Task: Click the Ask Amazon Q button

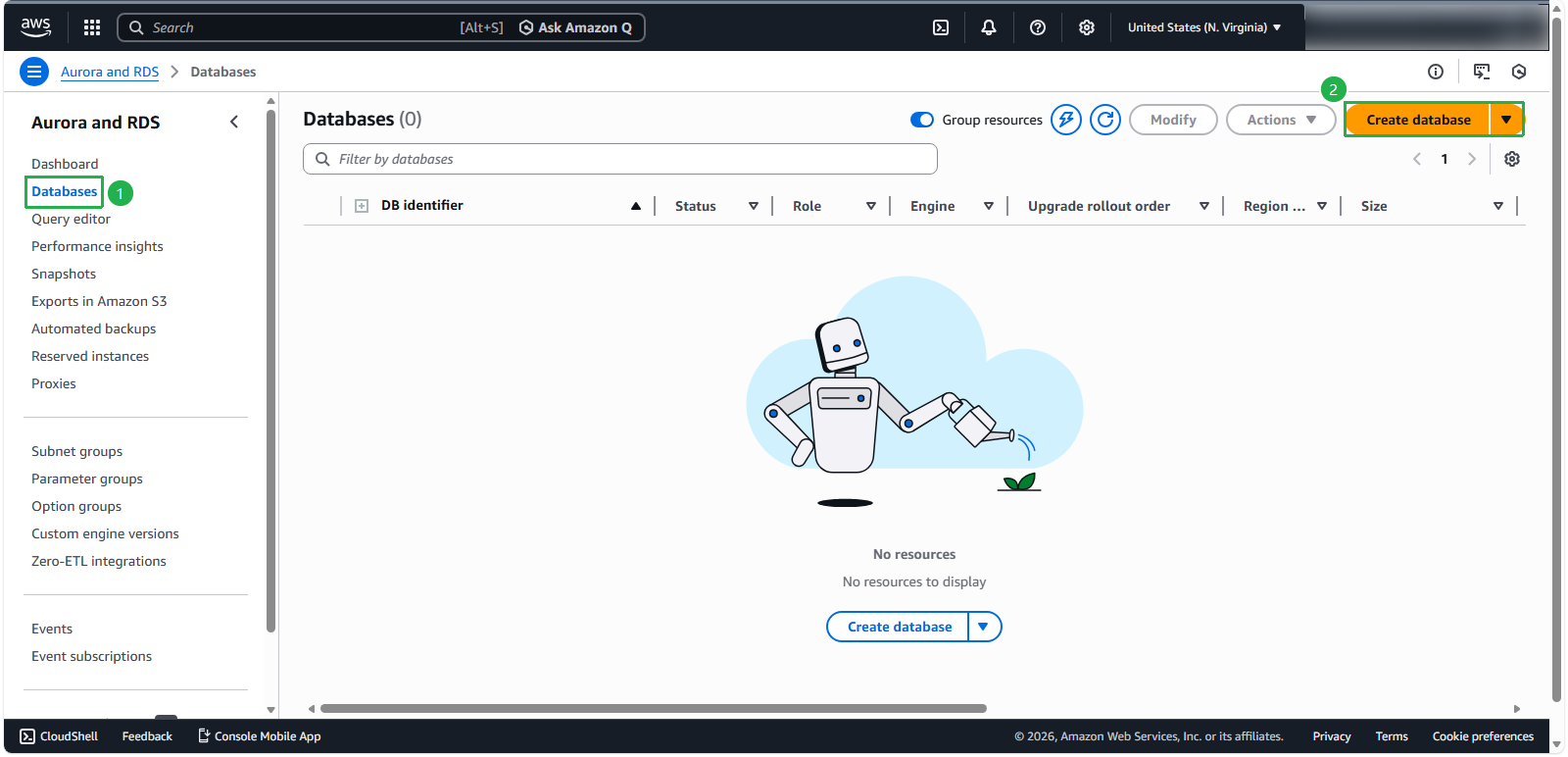Action: coord(575,27)
